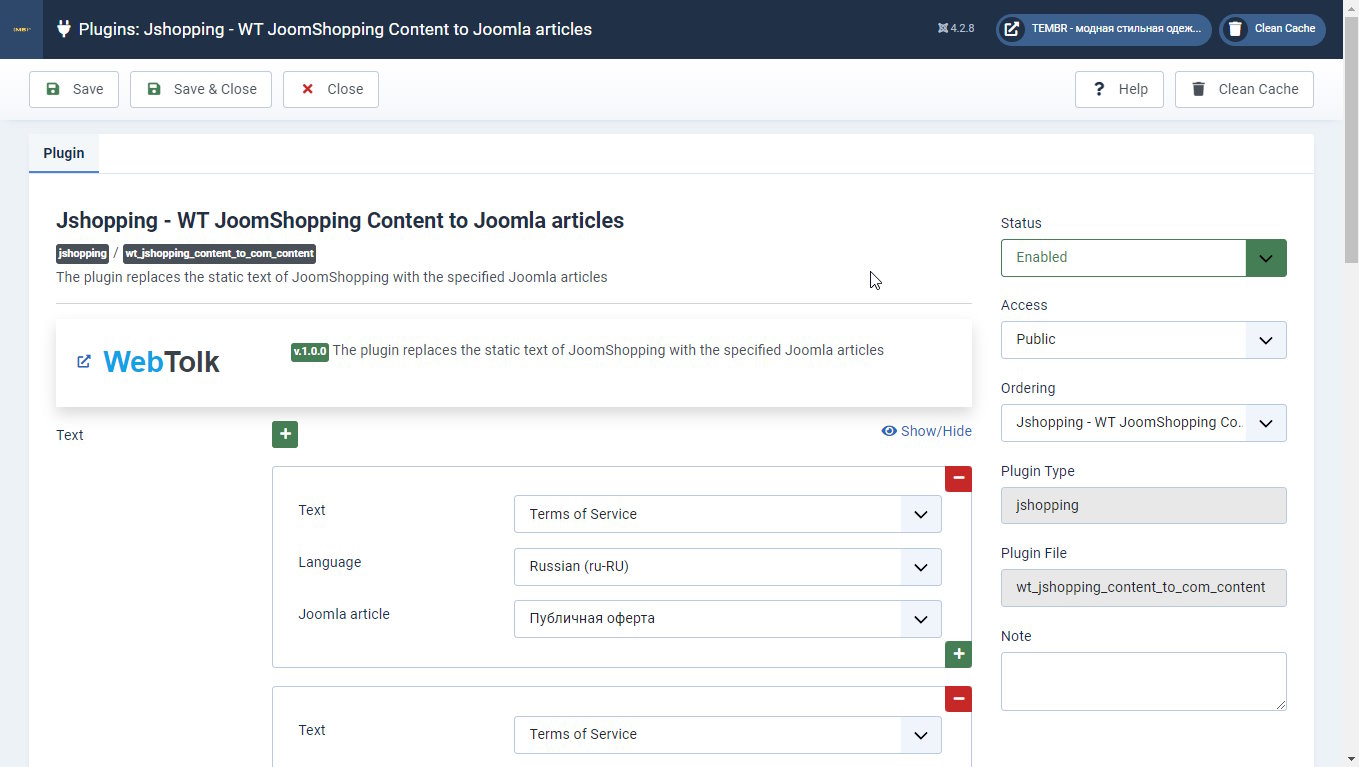
Task: Open the Status Enabled dropdown
Action: (x=1143, y=258)
